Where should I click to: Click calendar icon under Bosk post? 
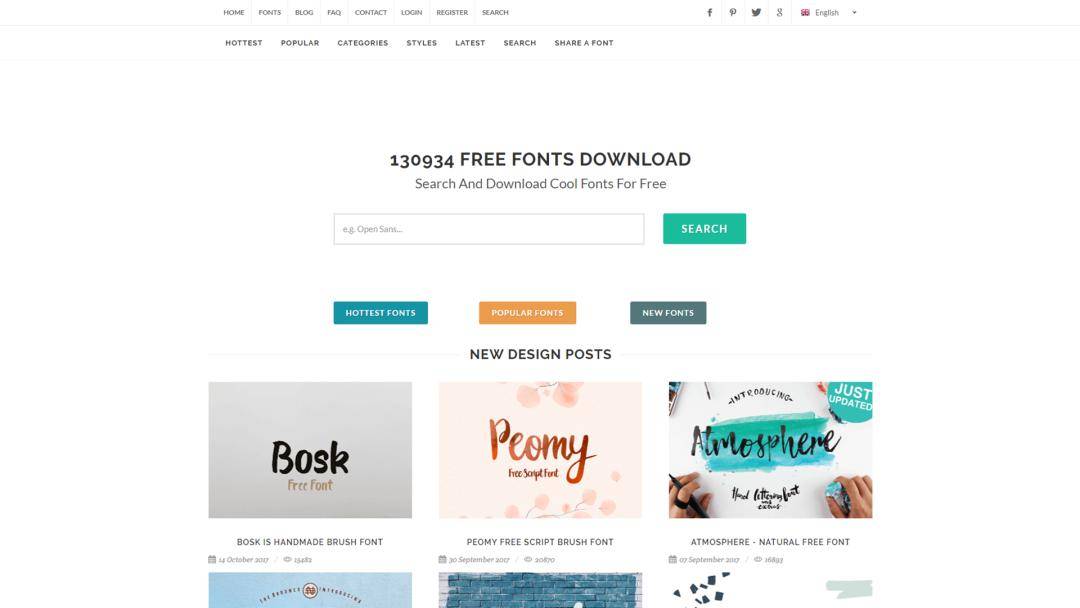[x=212, y=559]
